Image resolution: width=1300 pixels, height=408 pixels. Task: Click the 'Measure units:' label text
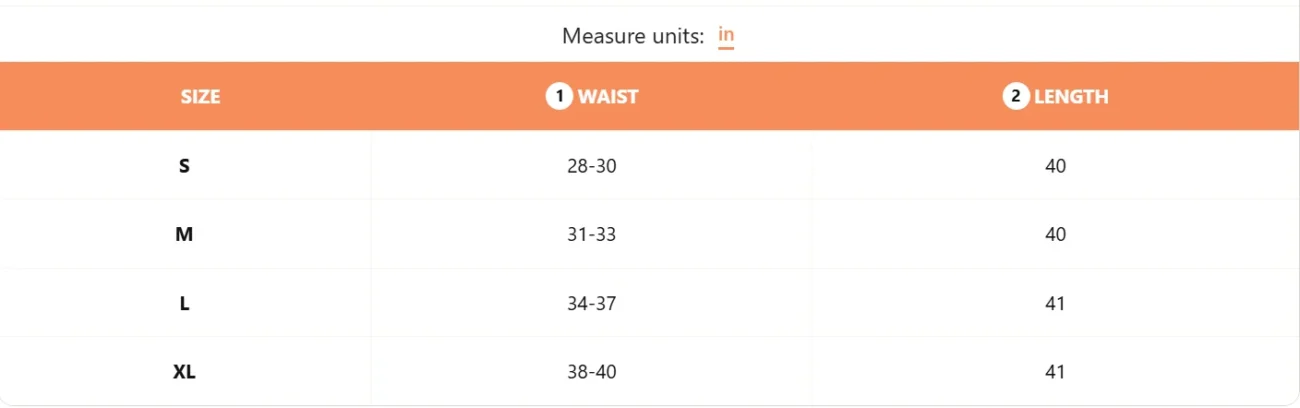(x=633, y=36)
